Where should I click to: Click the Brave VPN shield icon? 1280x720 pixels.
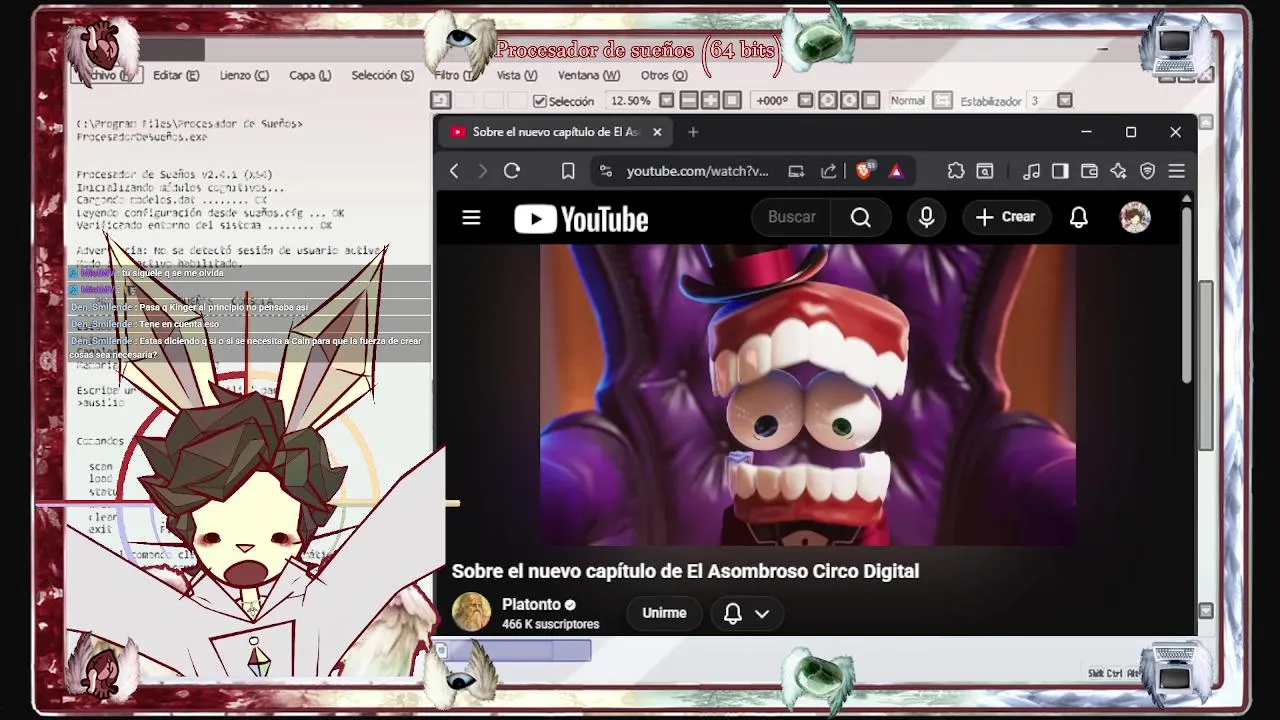pos(1148,171)
